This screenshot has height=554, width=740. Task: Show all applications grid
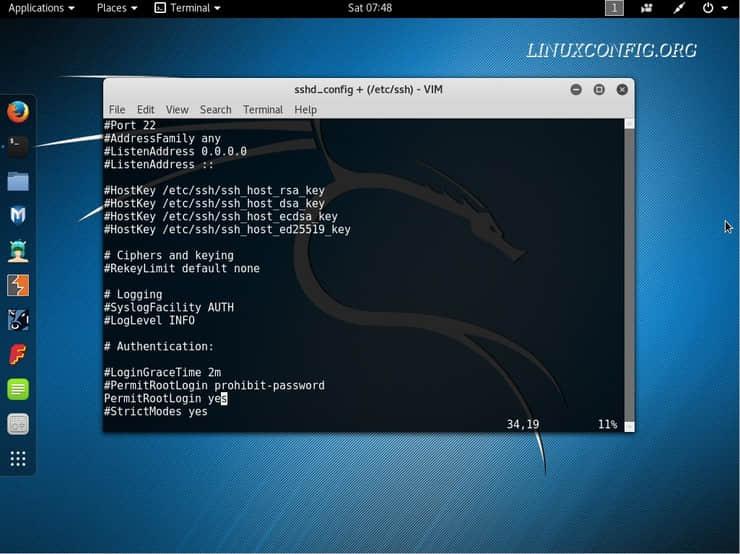tap(17, 459)
